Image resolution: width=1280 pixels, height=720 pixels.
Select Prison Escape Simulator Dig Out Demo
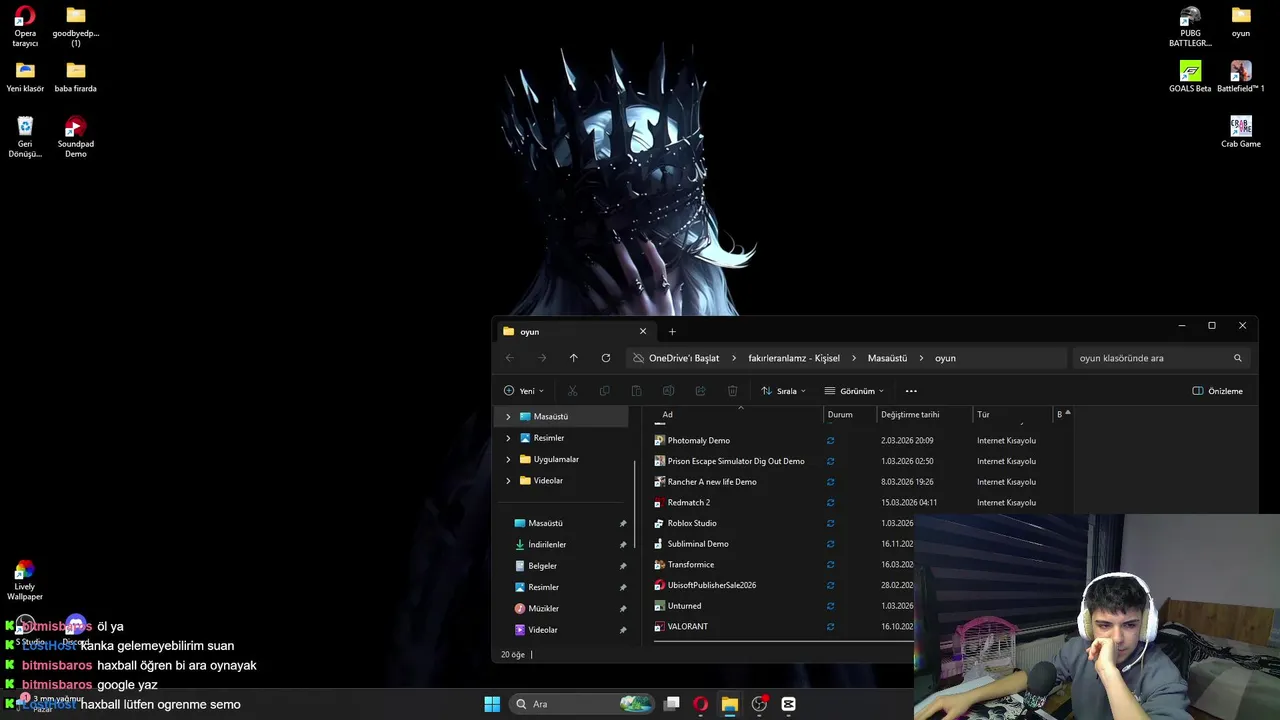click(x=736, y=461)
